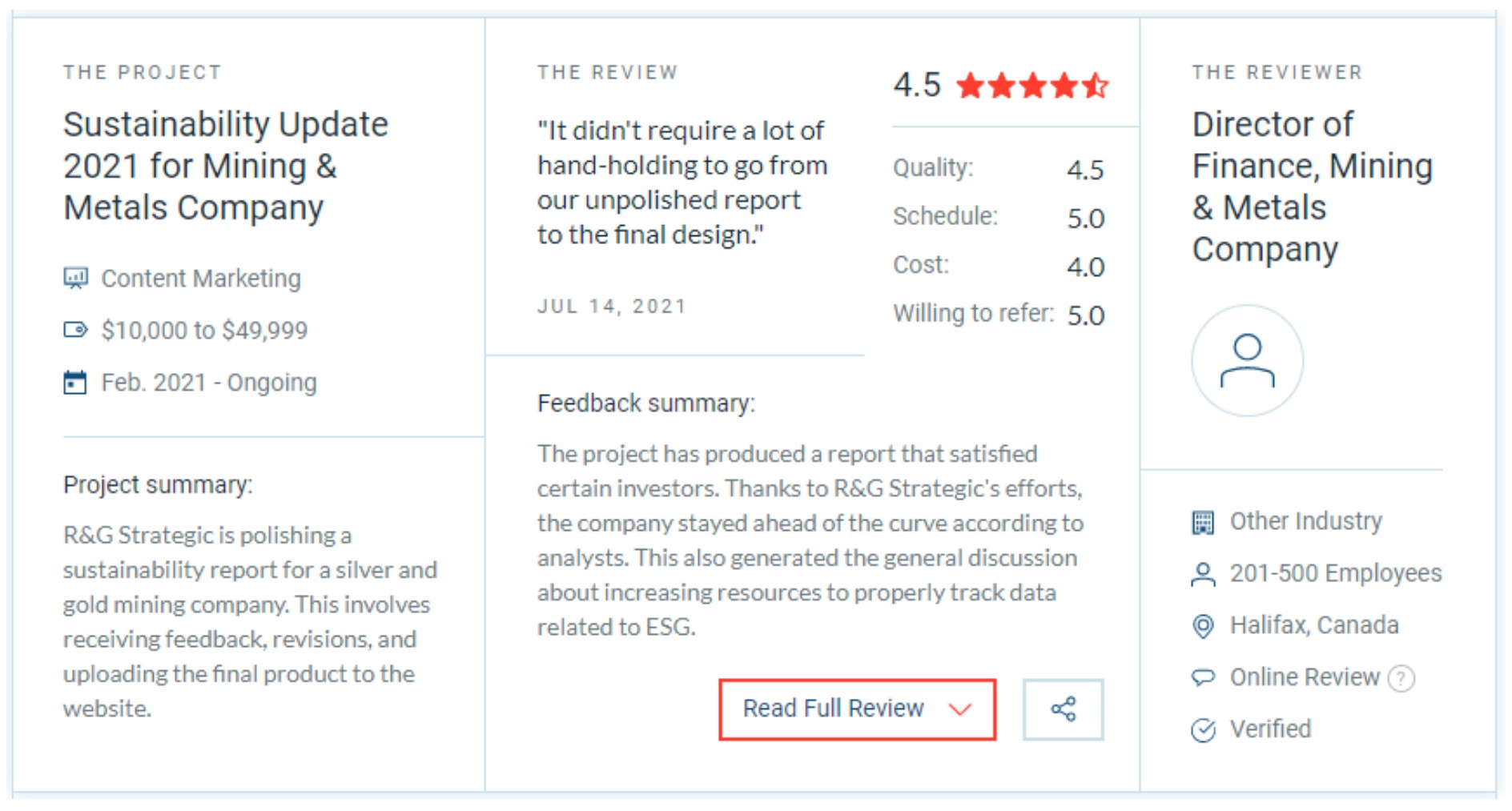This screenshot has height=811, width=1512.
Task: Click the 4.5 star rating stars
Action: [1032, 85]
